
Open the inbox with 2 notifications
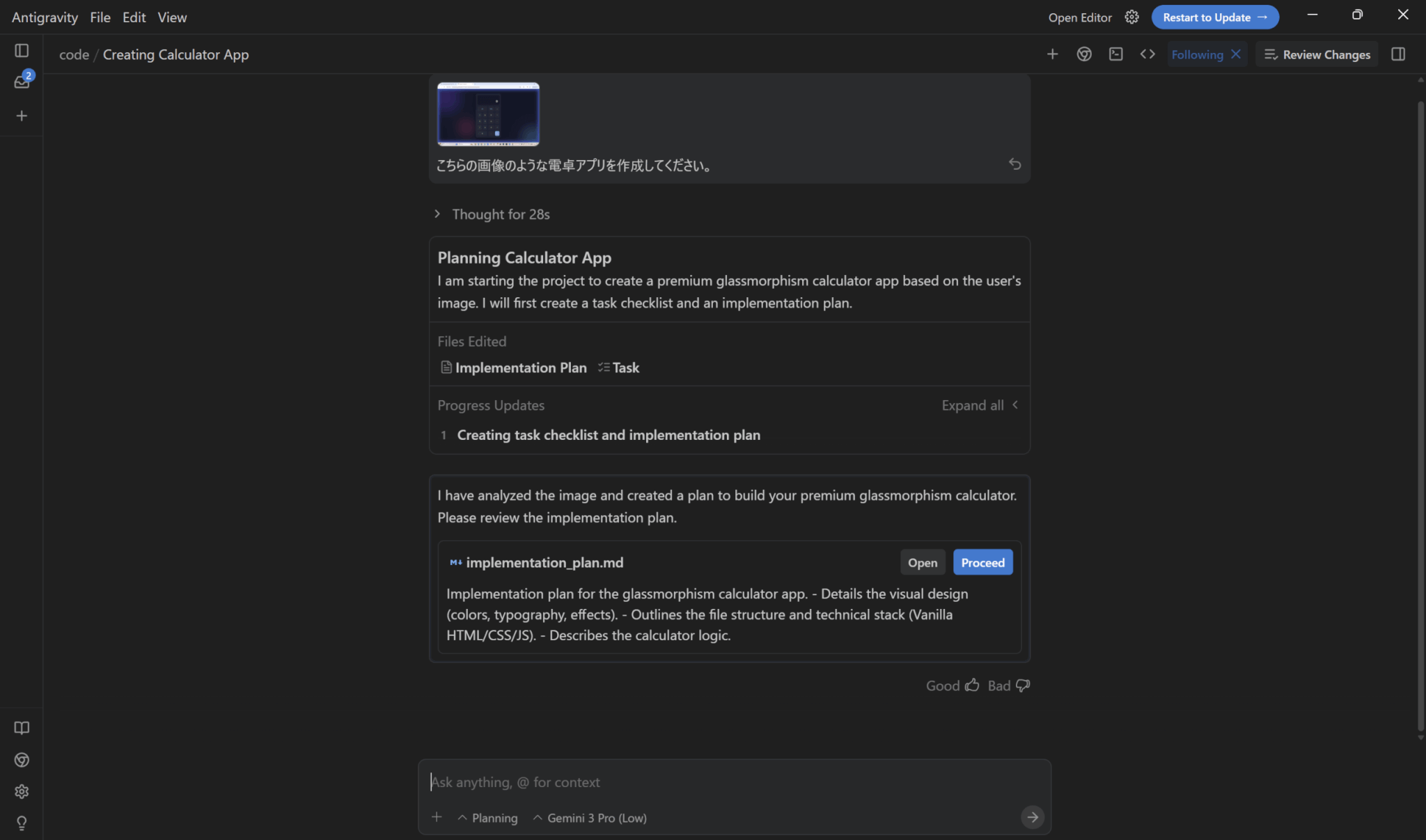pyautogui.click(x=22, y=82)
